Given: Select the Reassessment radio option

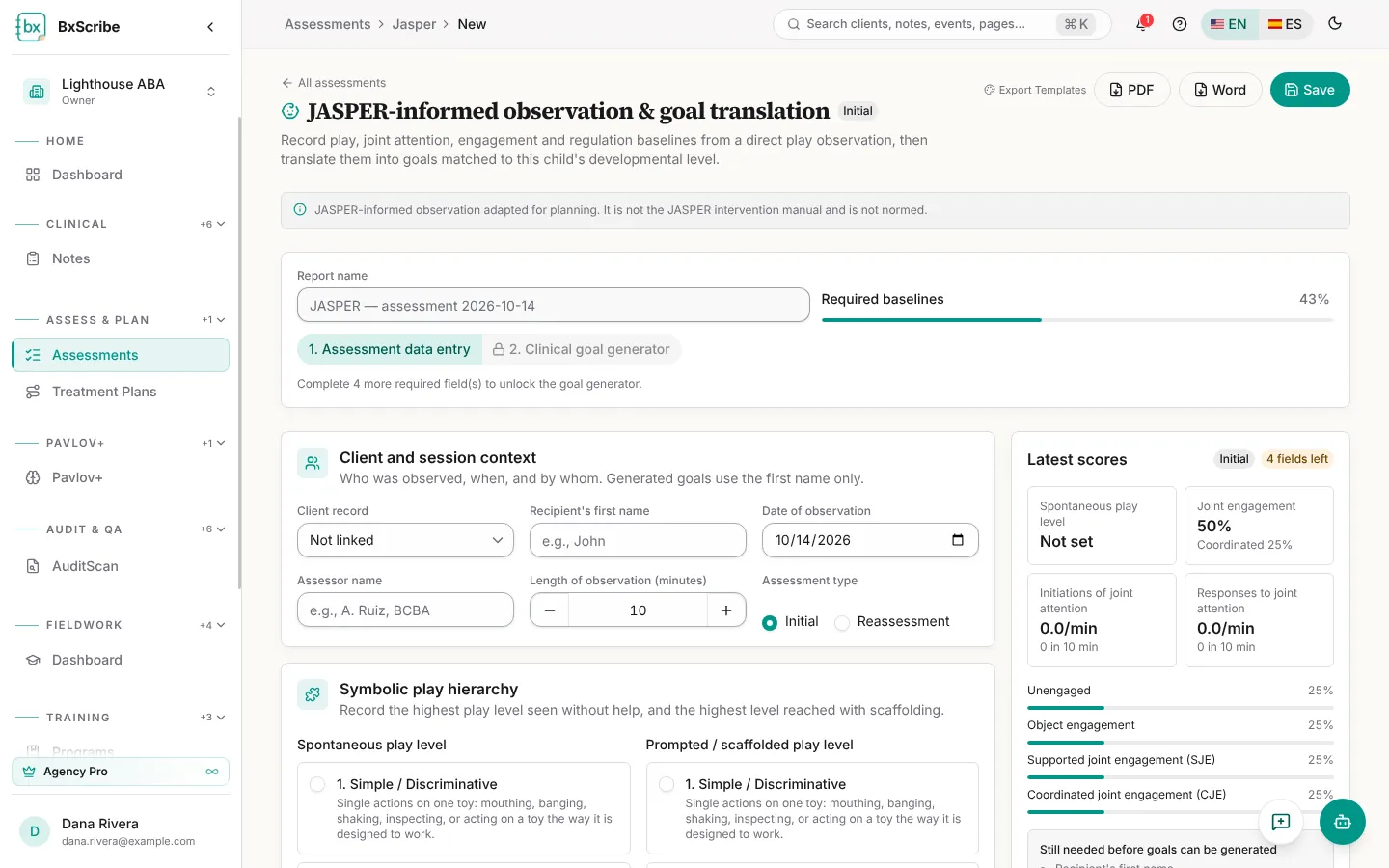Looking at the screenshot, I should coord(842,622).
